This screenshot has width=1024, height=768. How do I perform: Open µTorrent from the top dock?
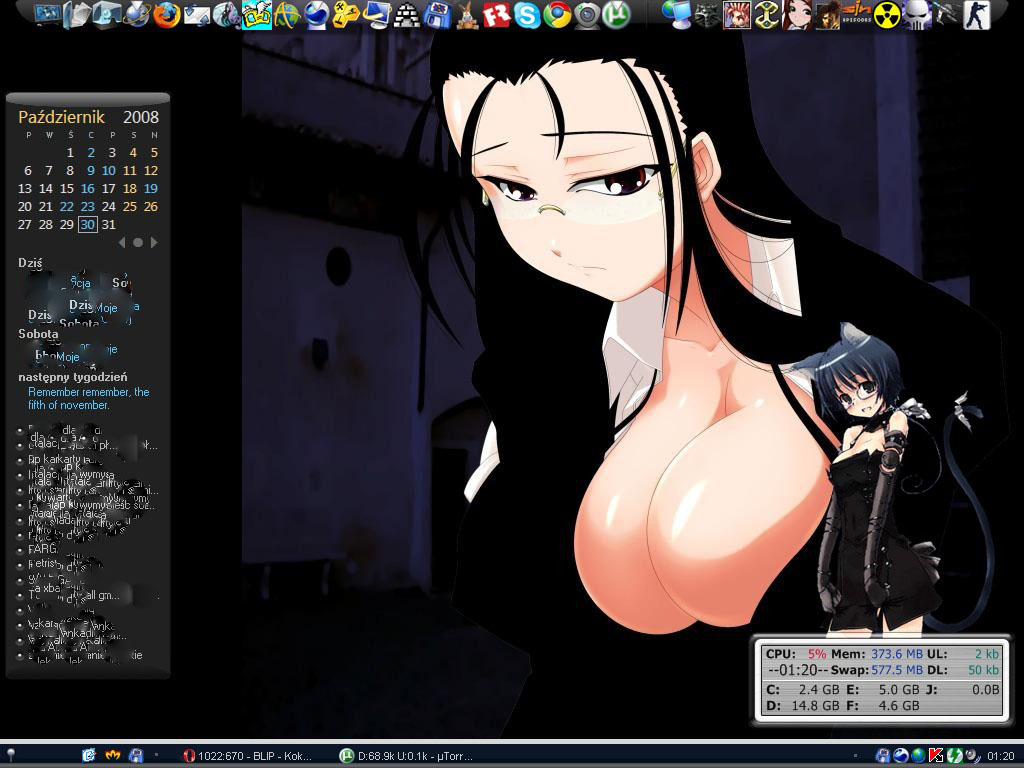617,15
